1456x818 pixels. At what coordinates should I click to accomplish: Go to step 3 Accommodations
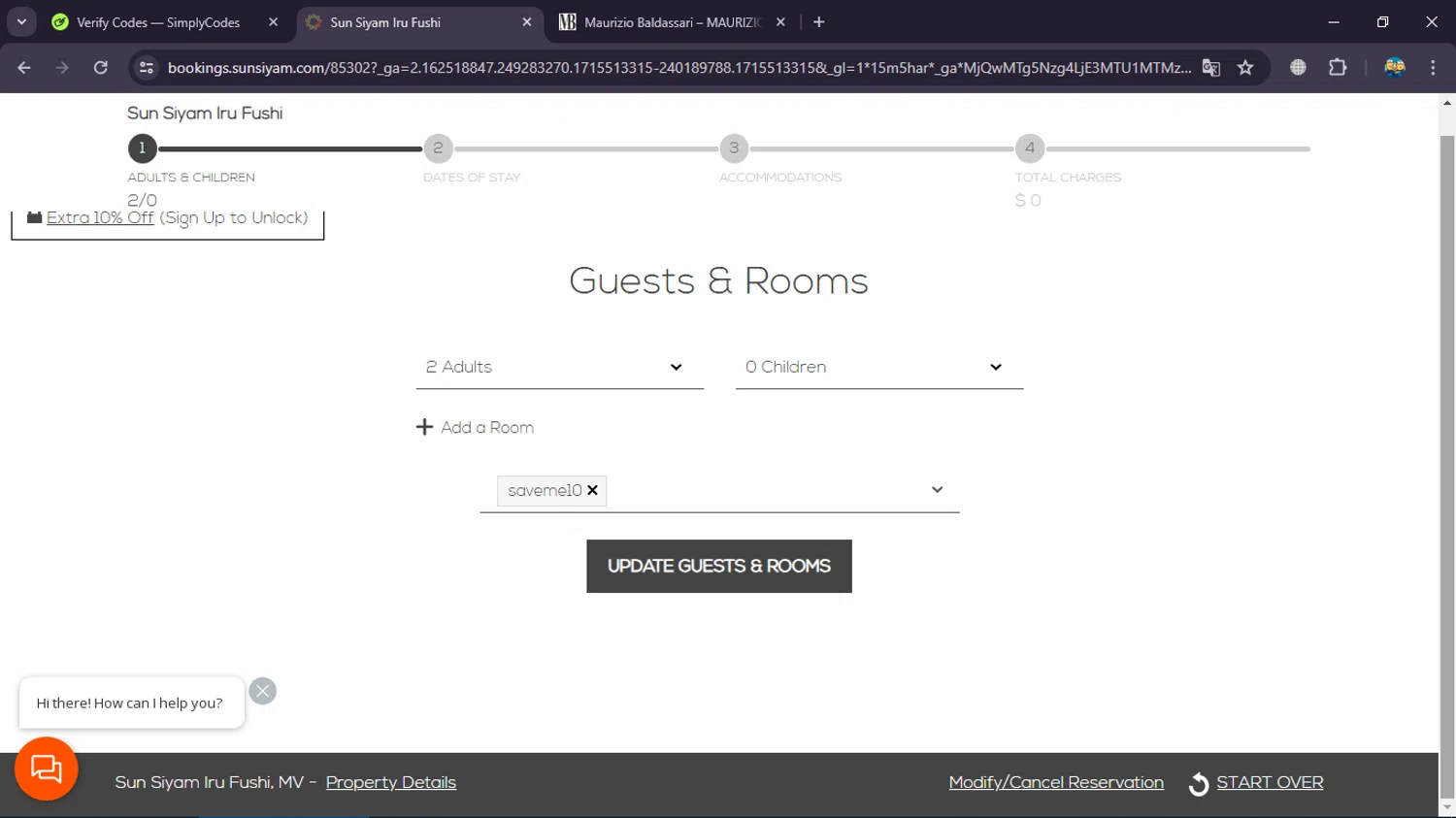pos(734,148)
